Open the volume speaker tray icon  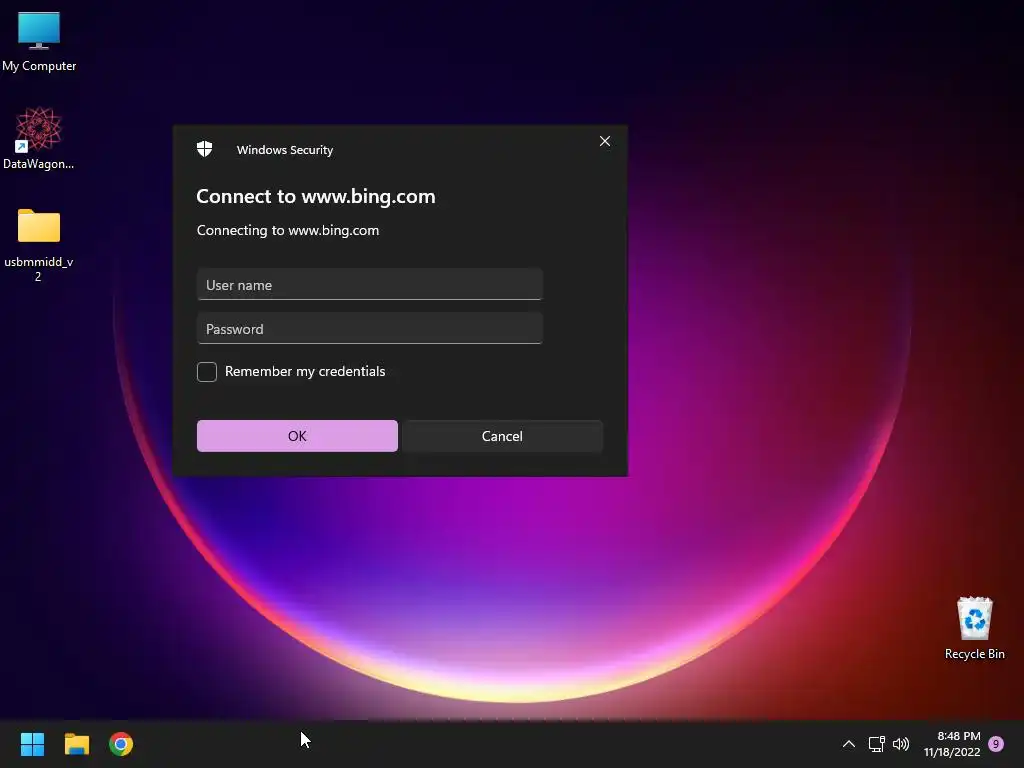901,744
